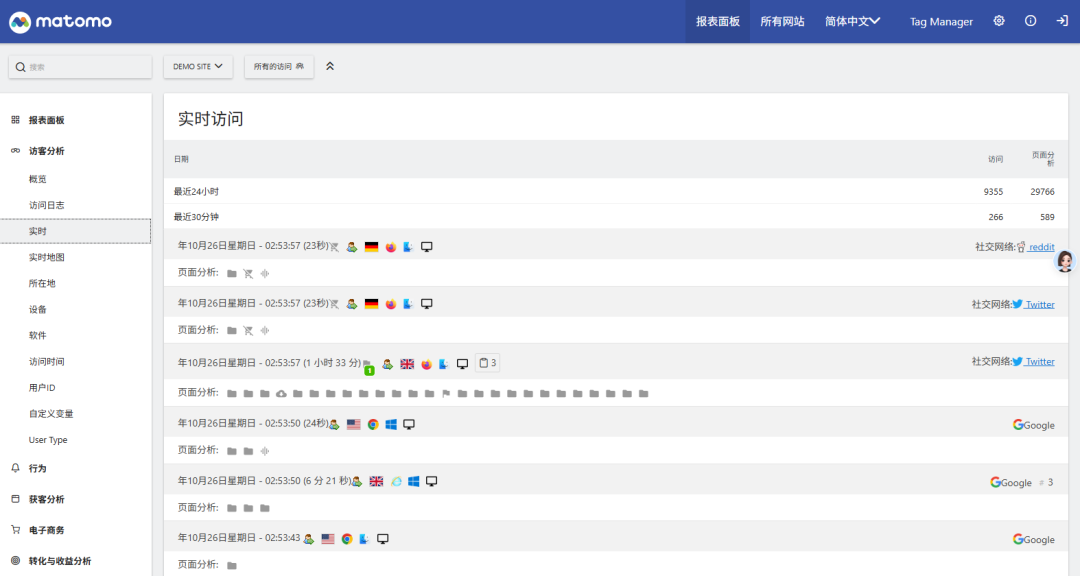Switch to 所有网站 in the top menu
Image resolution: width=1080 pixels, height=576 pixels.
pyautogui.click(x=782, y=20)
